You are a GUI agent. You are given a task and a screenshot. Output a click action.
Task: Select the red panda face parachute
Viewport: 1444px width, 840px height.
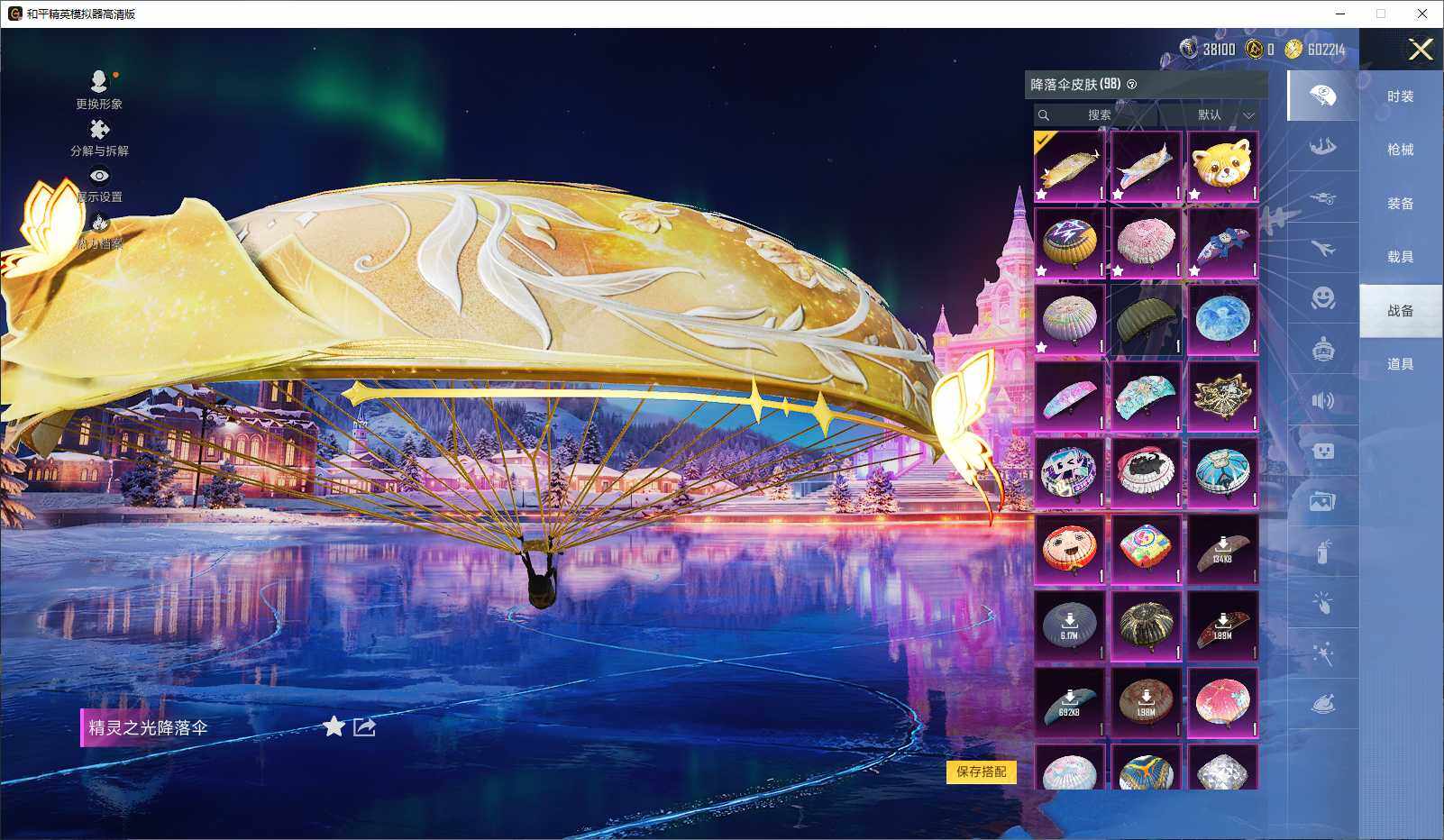coord(1223,167)
